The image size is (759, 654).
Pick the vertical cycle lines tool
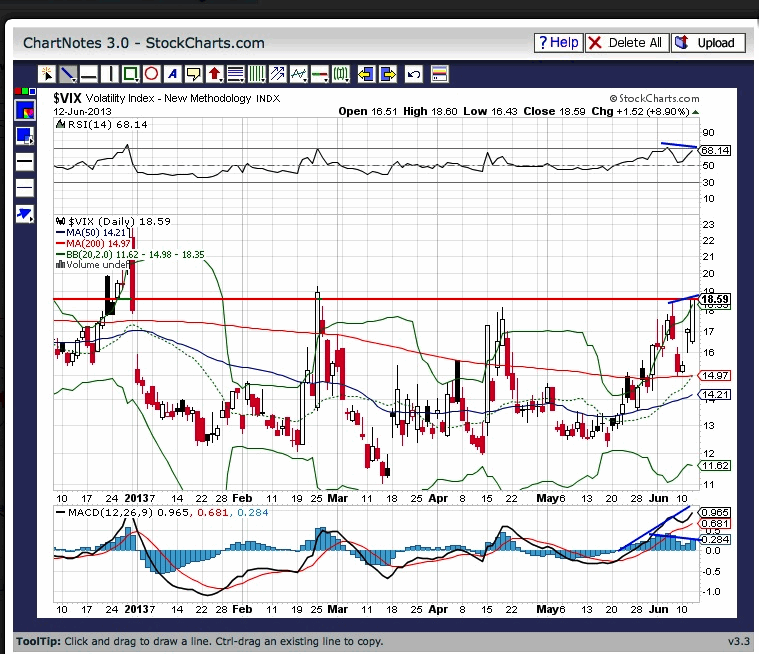point(257,74)
